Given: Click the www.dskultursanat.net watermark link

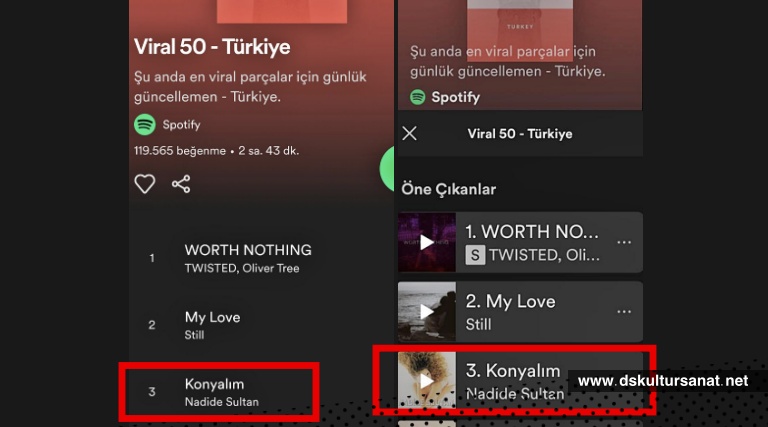Looking at the screenshot, I should click(x=663, y=380).
